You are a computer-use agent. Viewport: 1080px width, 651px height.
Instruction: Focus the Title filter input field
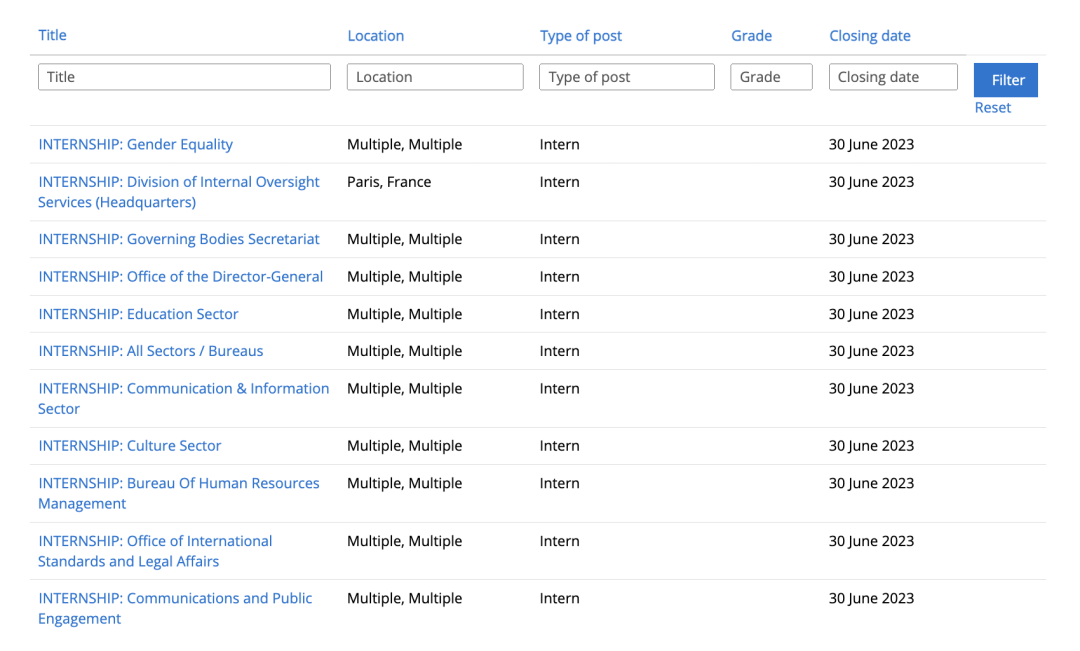coord(184,77)
